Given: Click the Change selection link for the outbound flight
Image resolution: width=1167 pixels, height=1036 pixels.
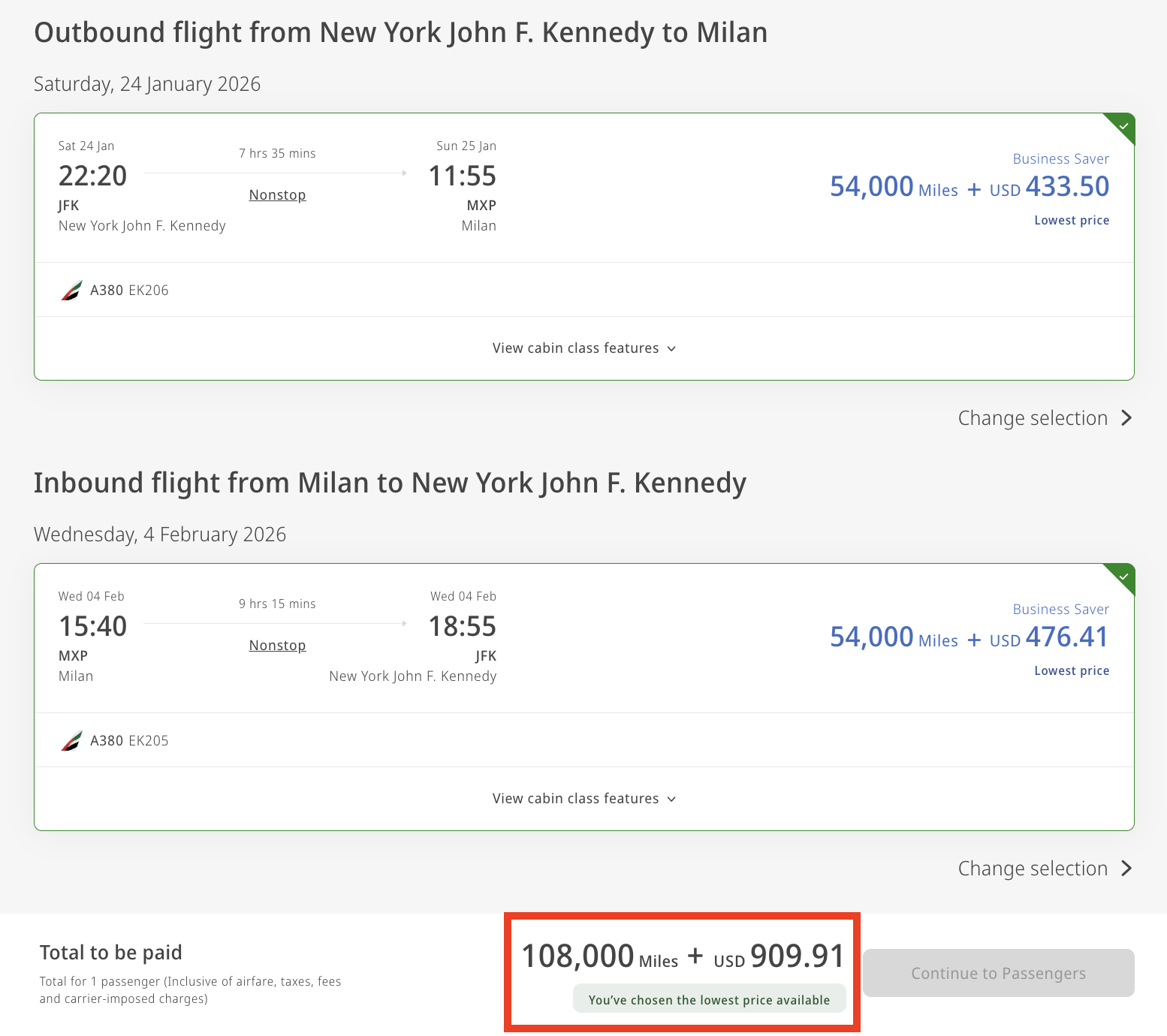Looking at the screenshot, I should [x=1032, y=418].
